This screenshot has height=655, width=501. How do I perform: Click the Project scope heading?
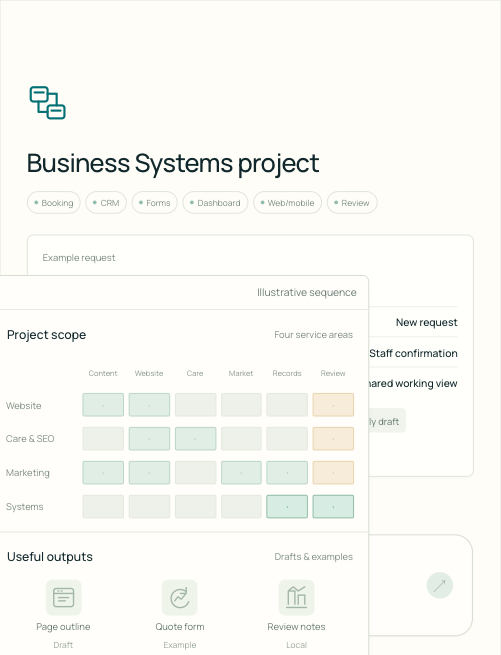(x=46, y=335)
